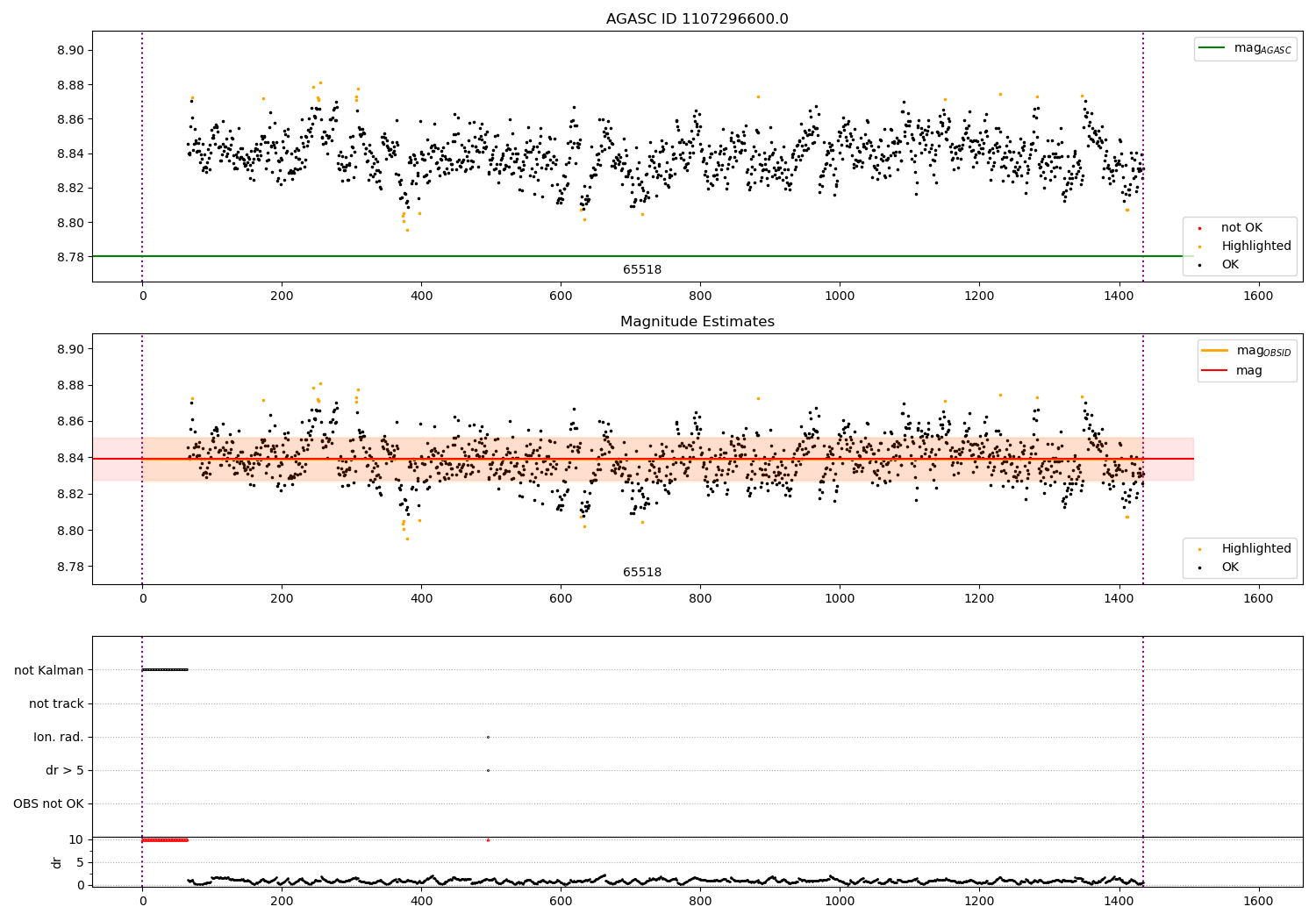Click the '8.78' tick of the top plot

click(x=70, y=257)
